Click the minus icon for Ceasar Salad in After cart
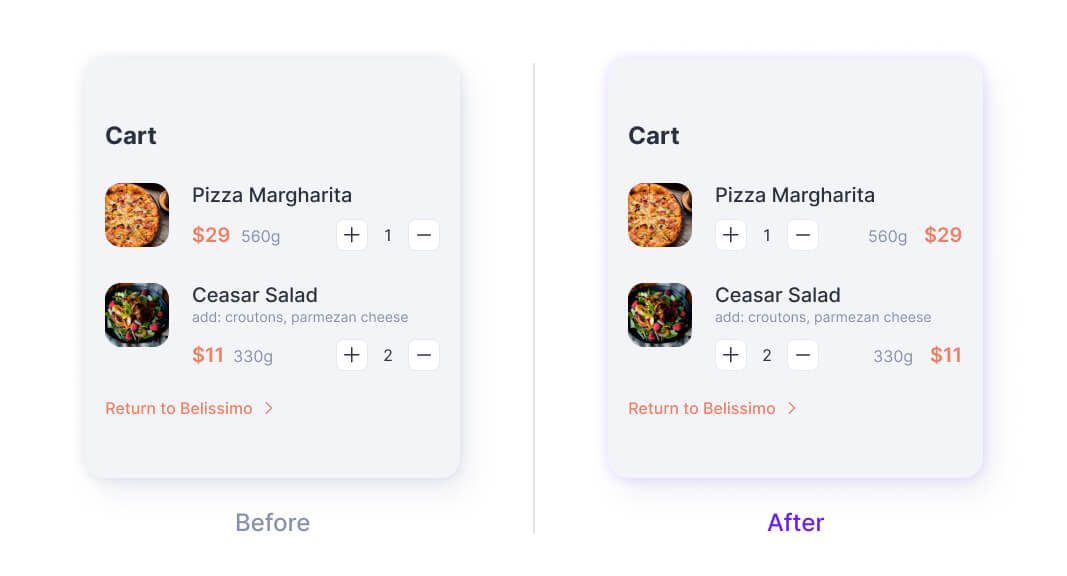Screen dimensions: 1067x576 coord(802,355)
